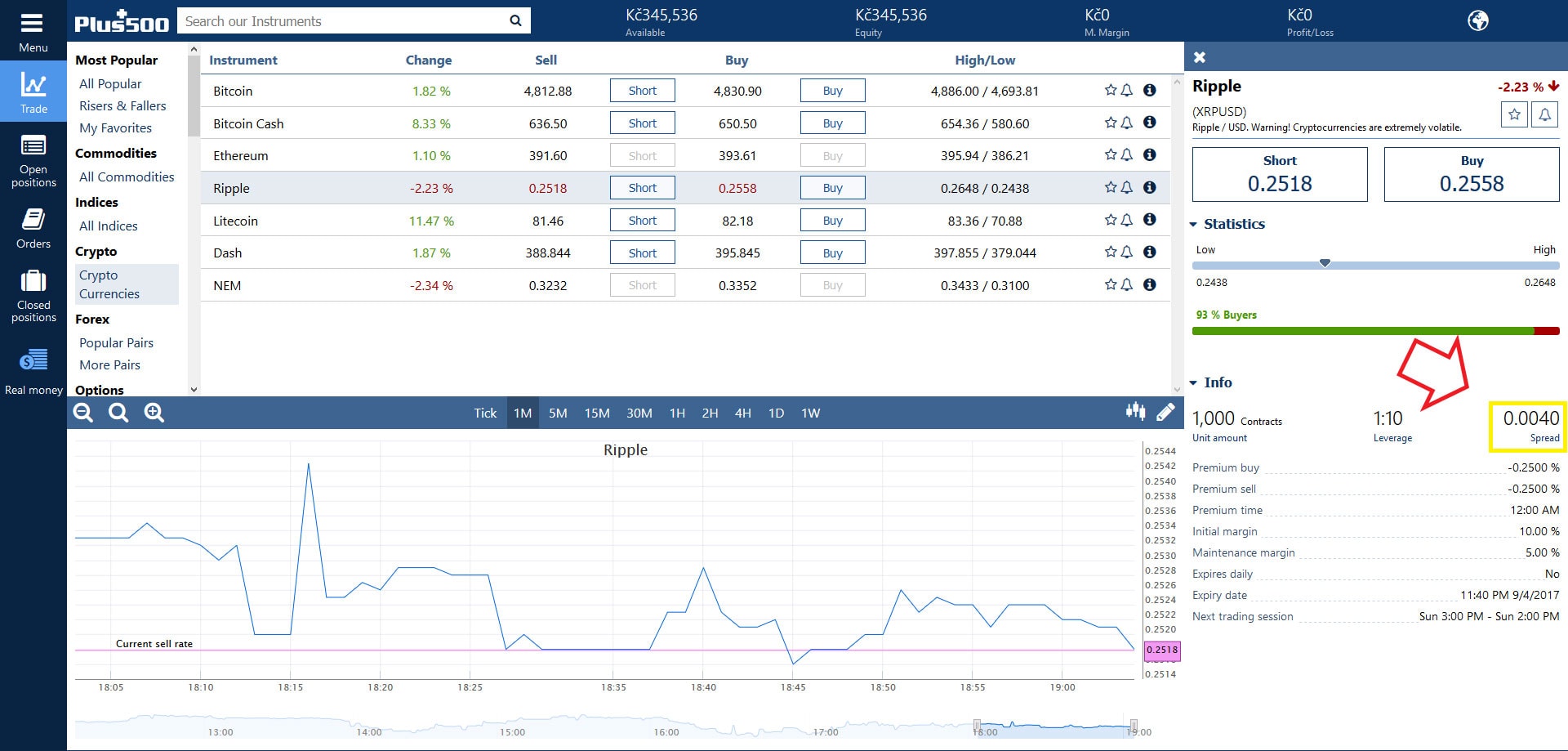Screen dimensions: 1568x751
Task: Click the chart zoom in icon
Action: point(154,413)
